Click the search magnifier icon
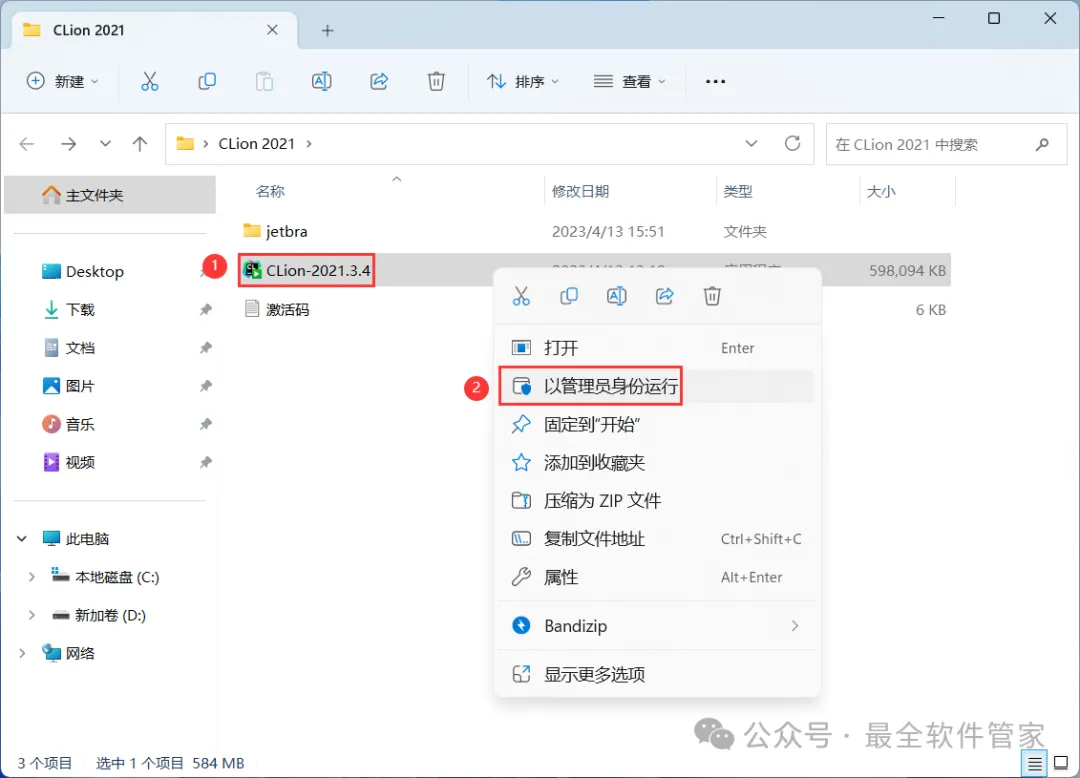Image resolution: width=1080 pixels, height=778 pixels. [x=1042, y=144]
